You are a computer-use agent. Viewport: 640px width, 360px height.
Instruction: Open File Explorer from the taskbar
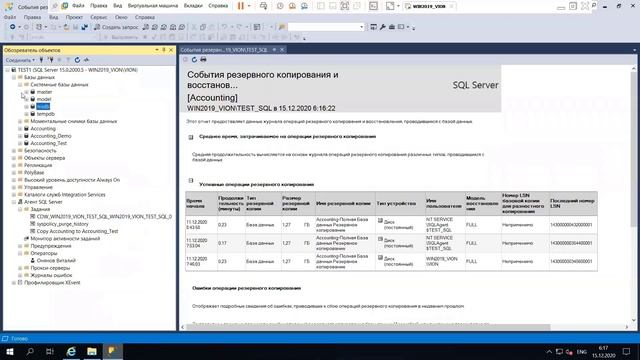click(x=92, y=351)
